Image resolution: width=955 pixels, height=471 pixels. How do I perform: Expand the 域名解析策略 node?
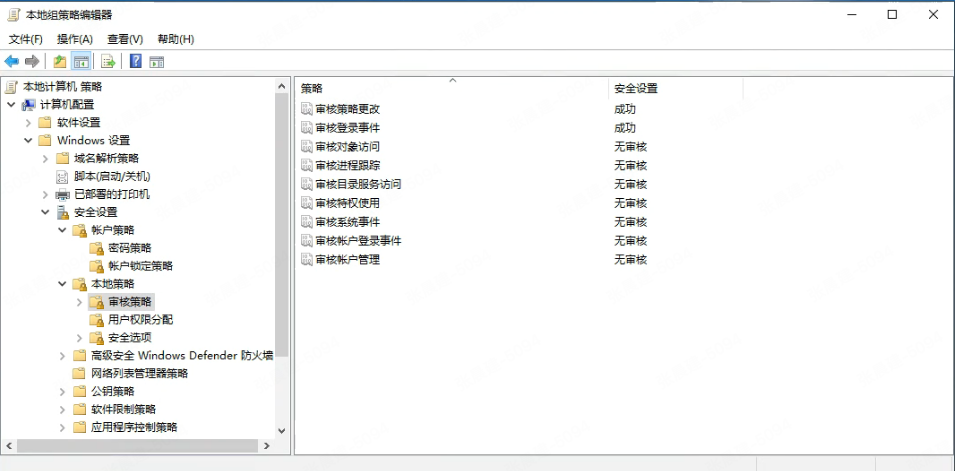point(45,158)
